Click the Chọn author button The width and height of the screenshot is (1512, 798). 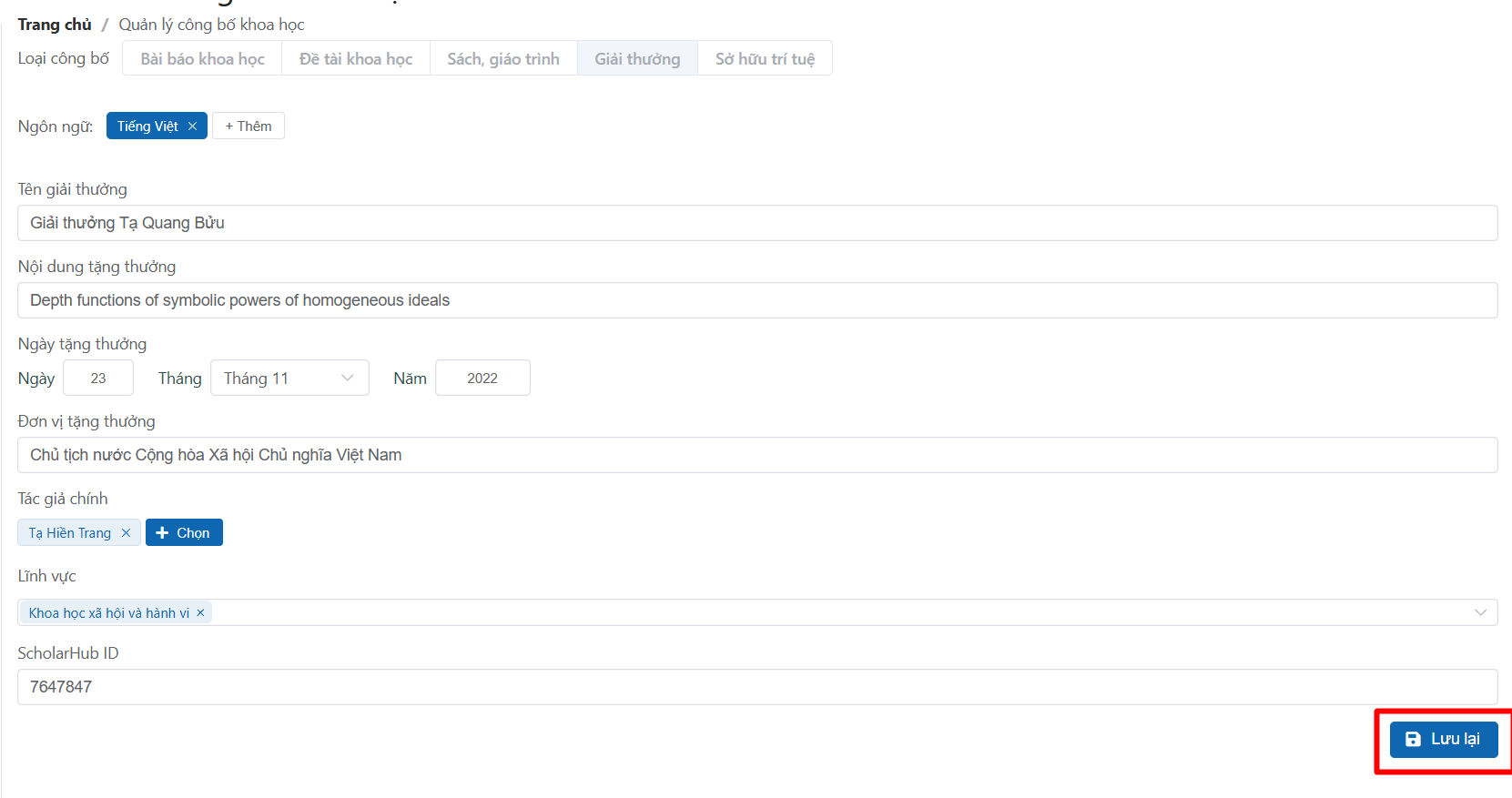click(184, 532)
